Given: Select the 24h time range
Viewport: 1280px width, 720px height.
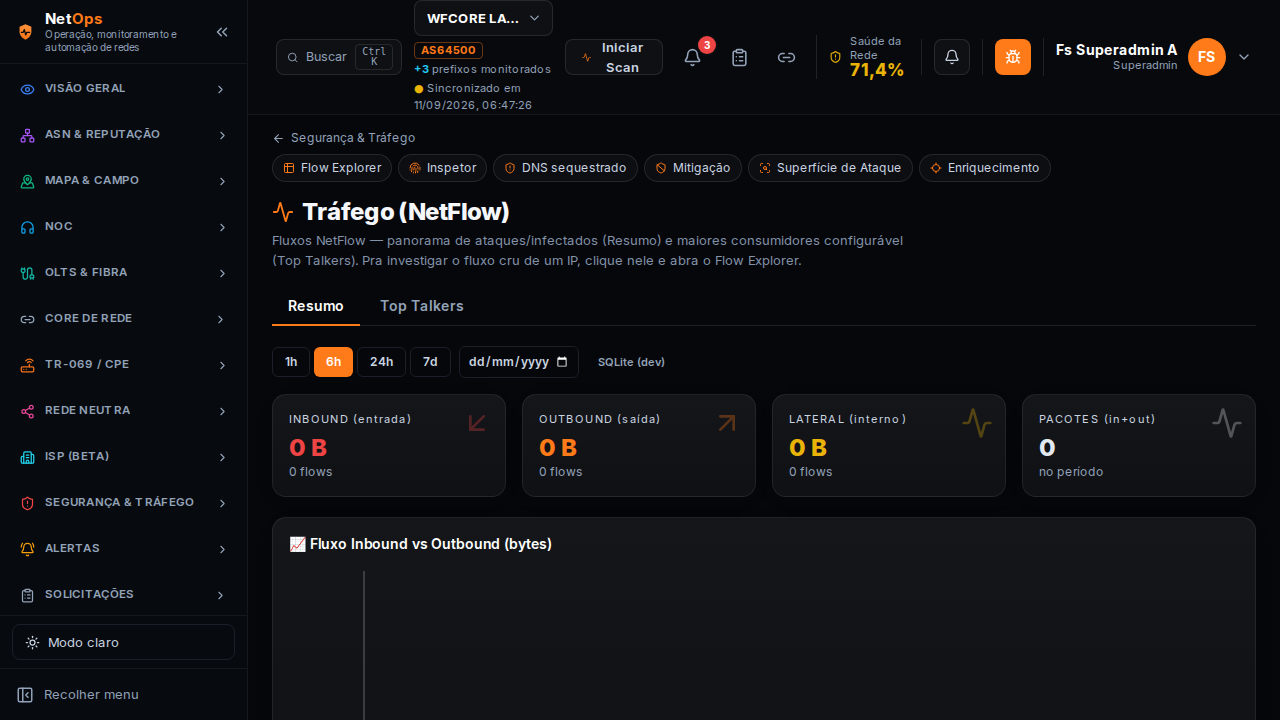Looking at the screenshot, I should pyautogui.click(x=381, y=362).
